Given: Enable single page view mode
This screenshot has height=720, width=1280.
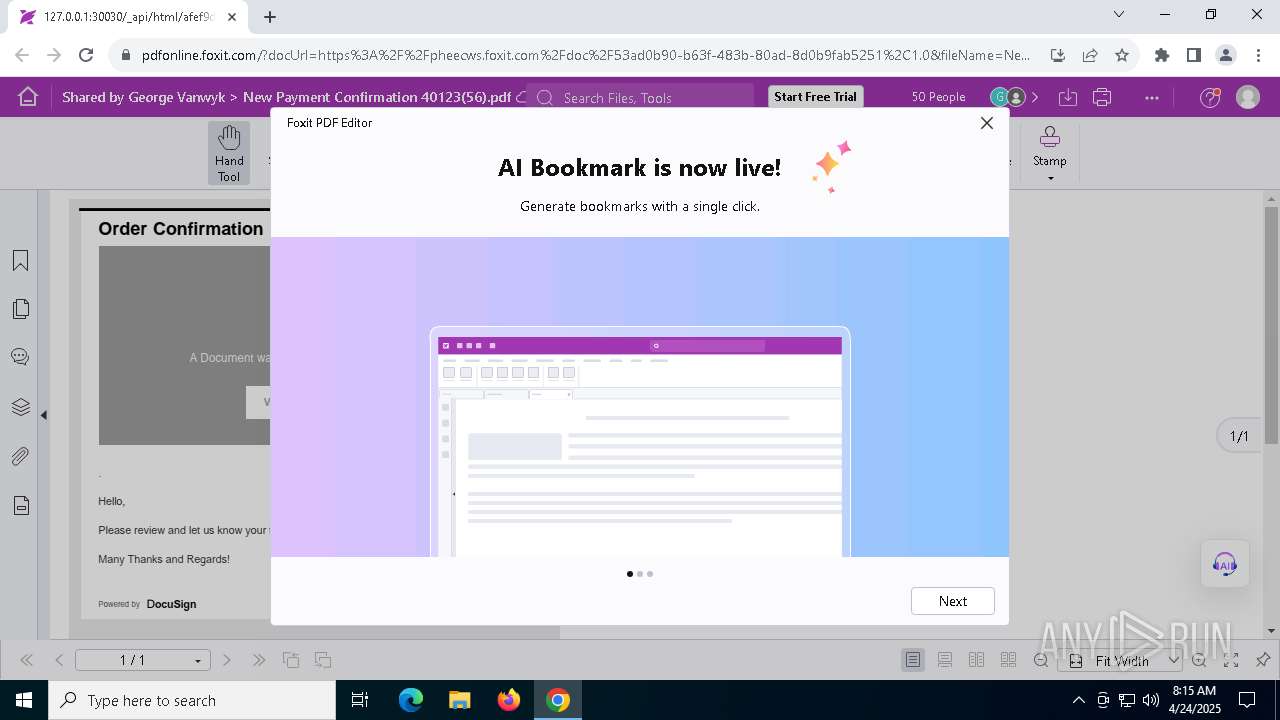Looking at the screenshot, I should 912,660.
